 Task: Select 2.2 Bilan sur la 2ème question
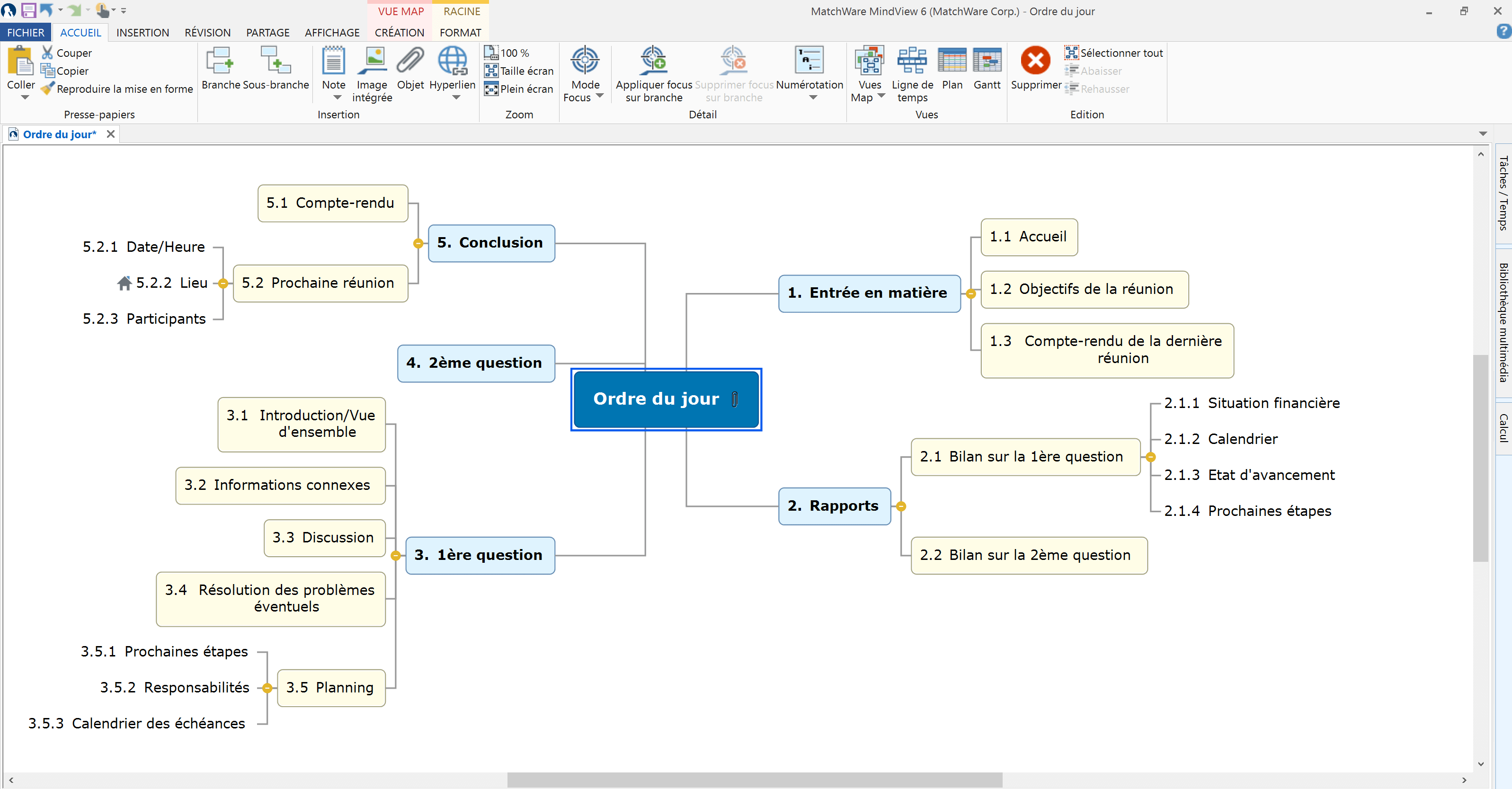(1029, 555)
